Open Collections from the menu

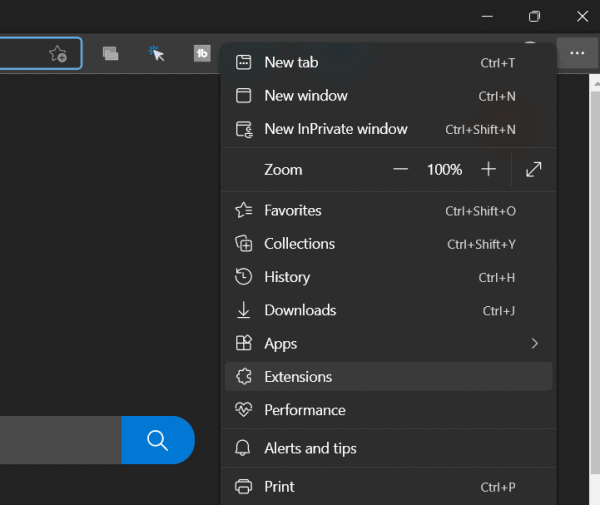pos(388,244)
